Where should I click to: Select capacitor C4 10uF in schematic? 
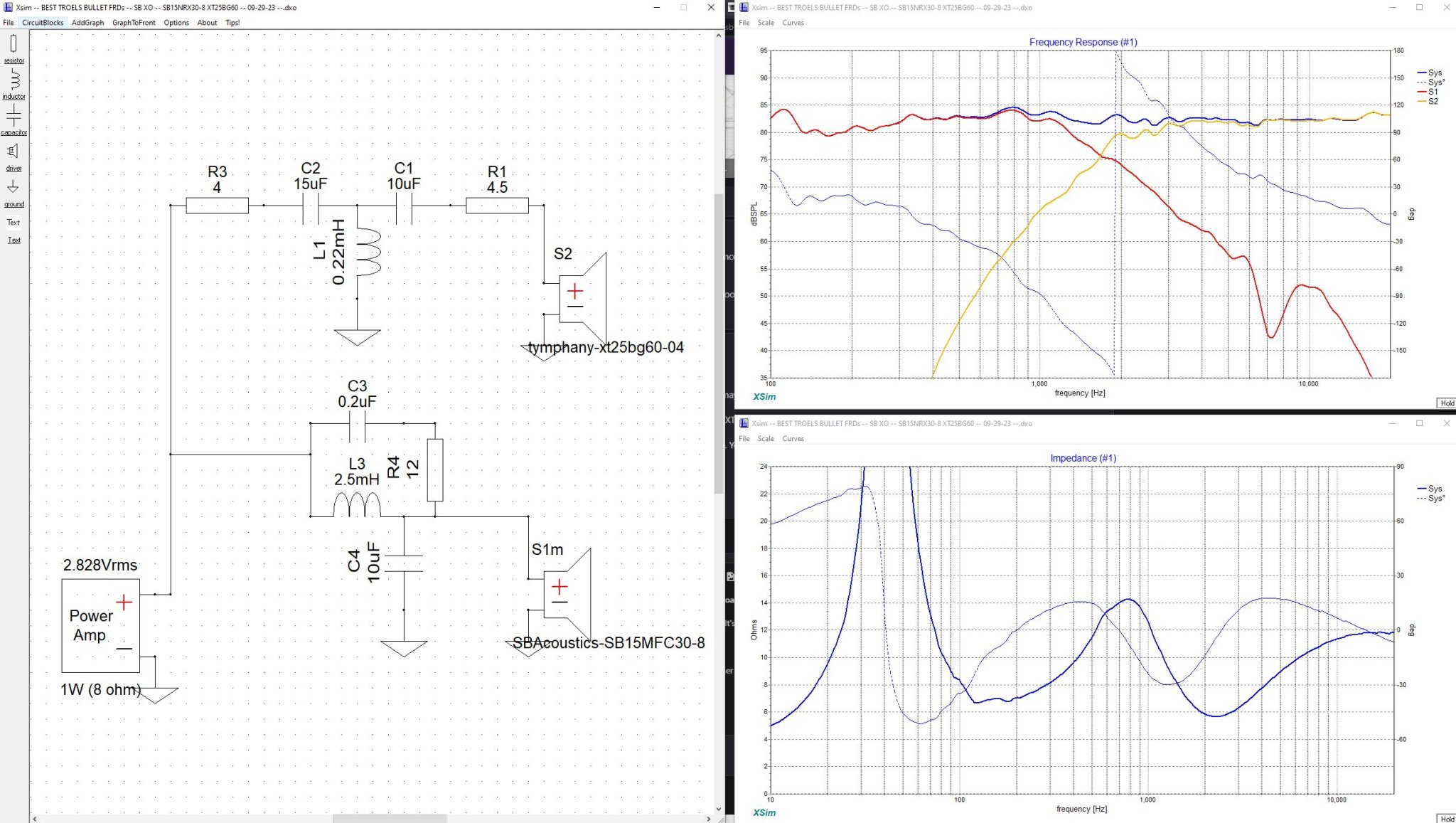(x=404, y=563)
